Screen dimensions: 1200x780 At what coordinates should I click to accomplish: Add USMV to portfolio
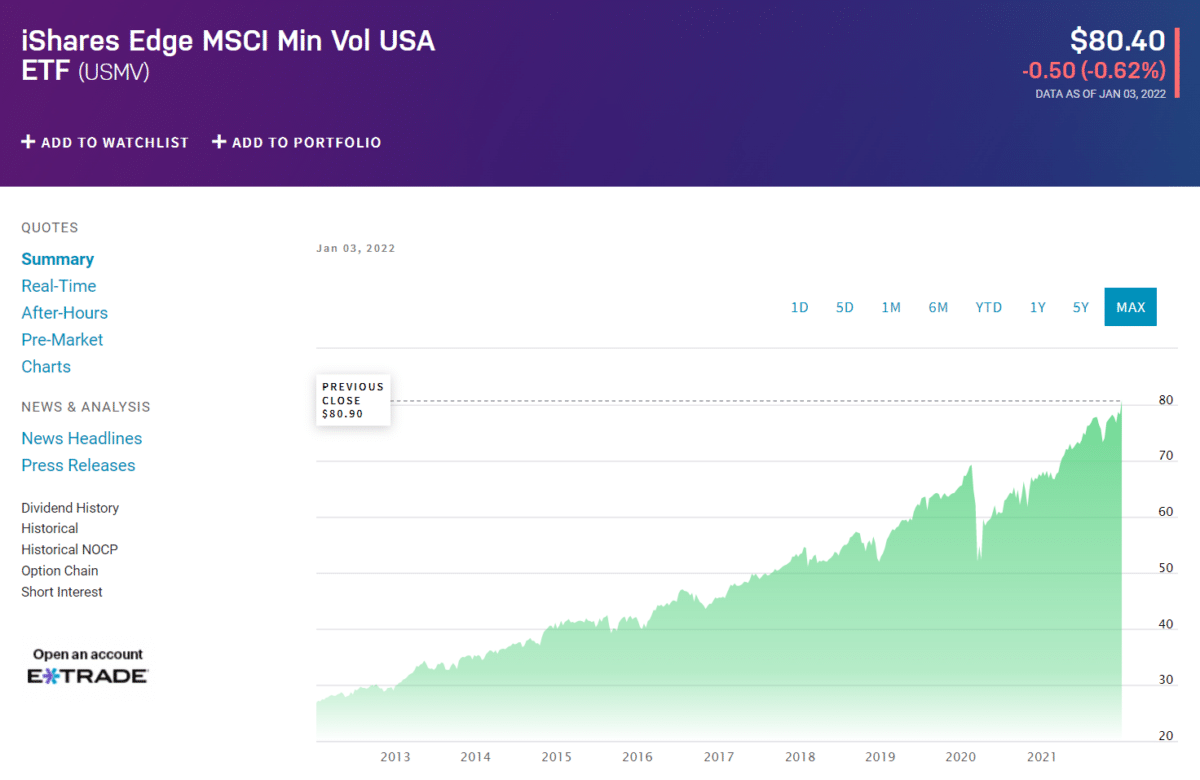pos(297,142)
